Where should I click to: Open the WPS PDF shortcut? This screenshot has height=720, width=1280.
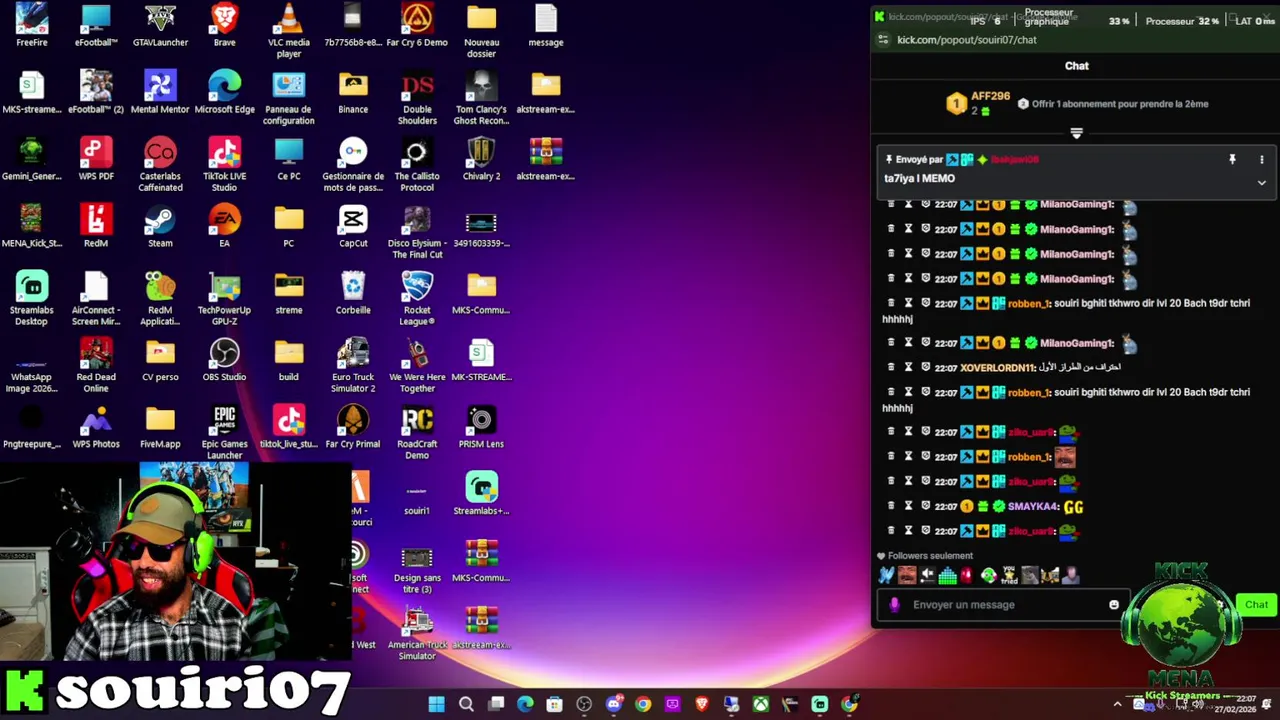(x=96, y=160)
